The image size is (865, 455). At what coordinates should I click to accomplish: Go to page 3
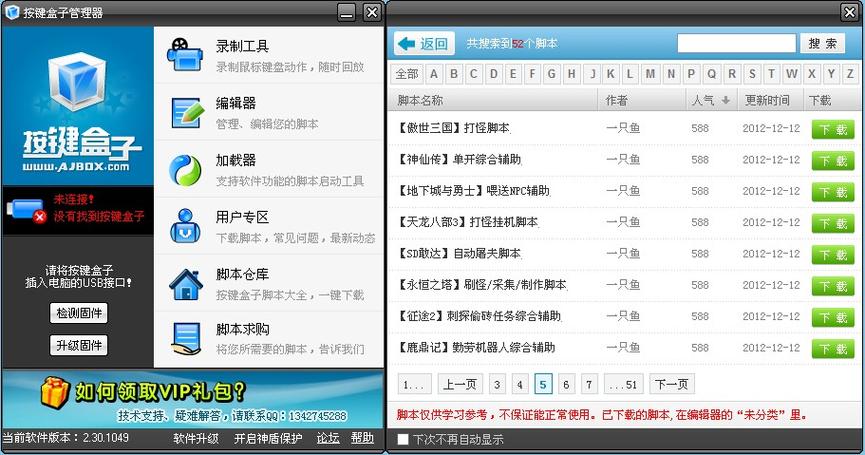(497, 384)
